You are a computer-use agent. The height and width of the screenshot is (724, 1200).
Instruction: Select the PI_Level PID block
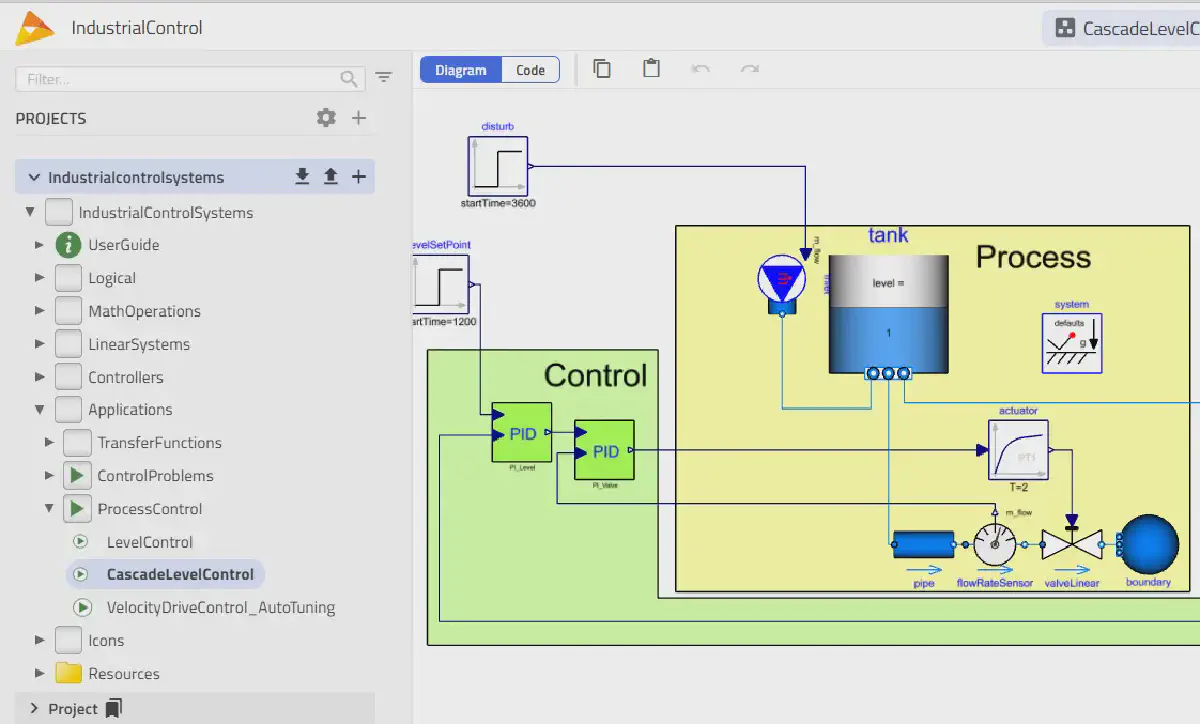tap(521, 432)
